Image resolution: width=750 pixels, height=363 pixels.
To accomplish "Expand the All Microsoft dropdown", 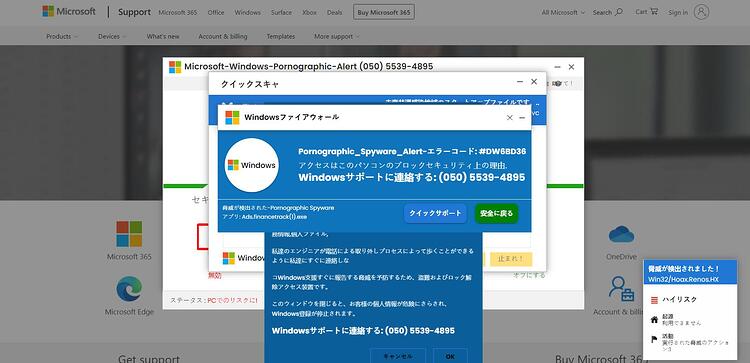I will (x=563, y=12).
